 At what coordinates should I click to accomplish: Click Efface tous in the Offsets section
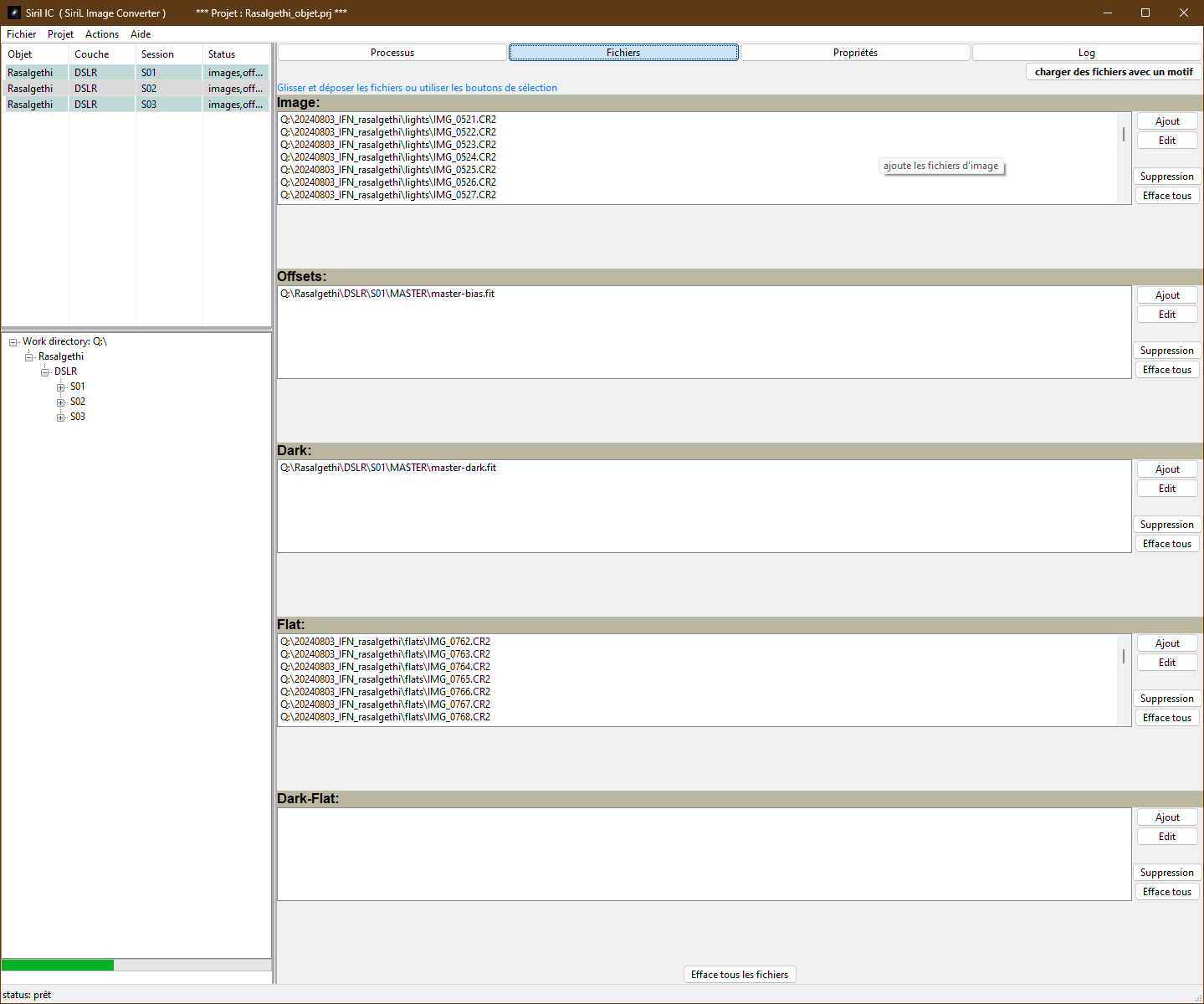point(1167,370)
